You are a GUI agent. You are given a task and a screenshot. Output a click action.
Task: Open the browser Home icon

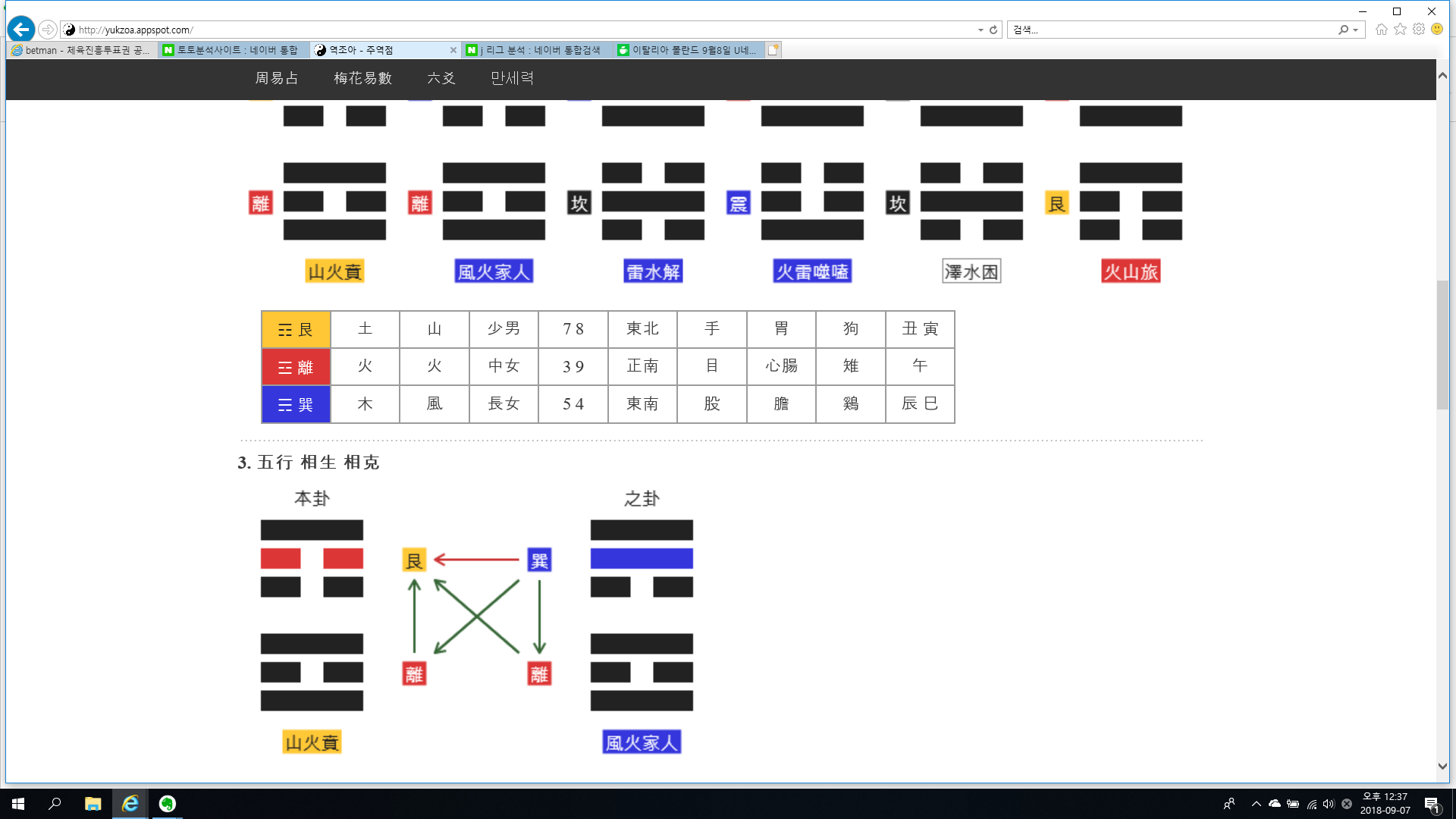(x=1382, y=29)
